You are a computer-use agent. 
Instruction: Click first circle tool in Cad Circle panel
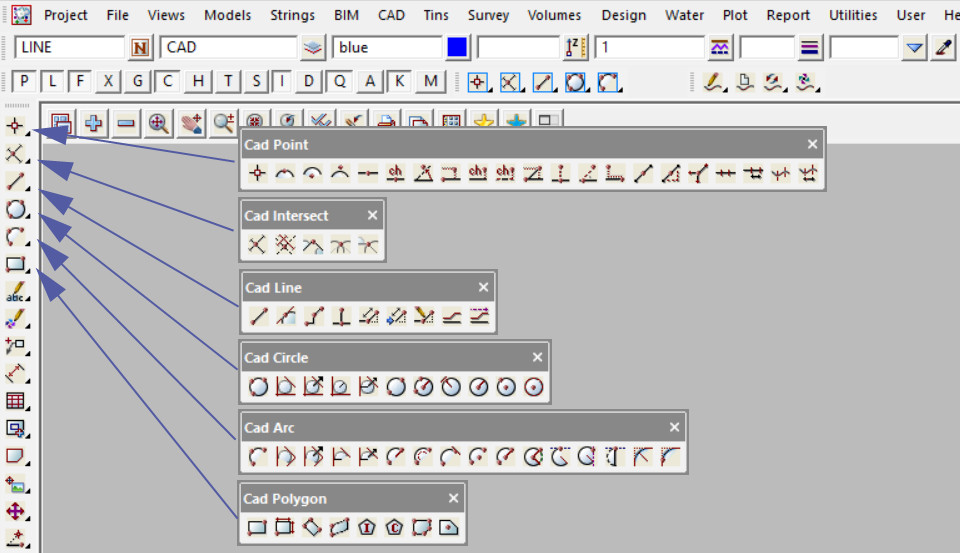click(257, 386)
